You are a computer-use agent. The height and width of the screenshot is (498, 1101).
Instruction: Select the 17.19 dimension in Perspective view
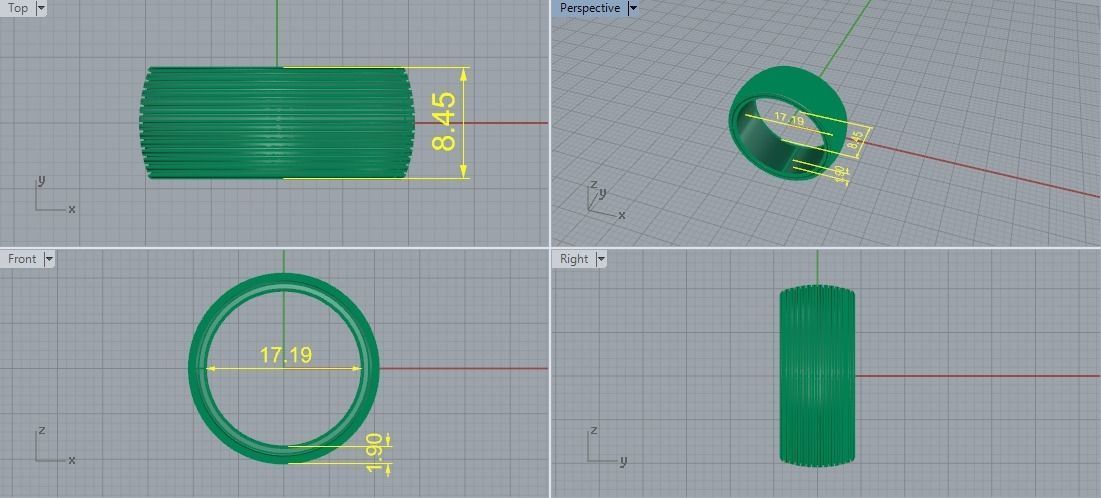[789, 119]
